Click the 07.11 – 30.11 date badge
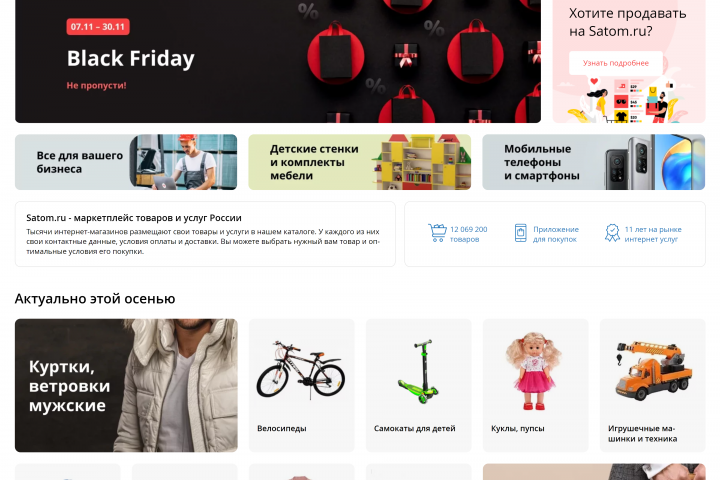This screenshot has width=720, height=480. pyautogui.click(x=98, y=27)
